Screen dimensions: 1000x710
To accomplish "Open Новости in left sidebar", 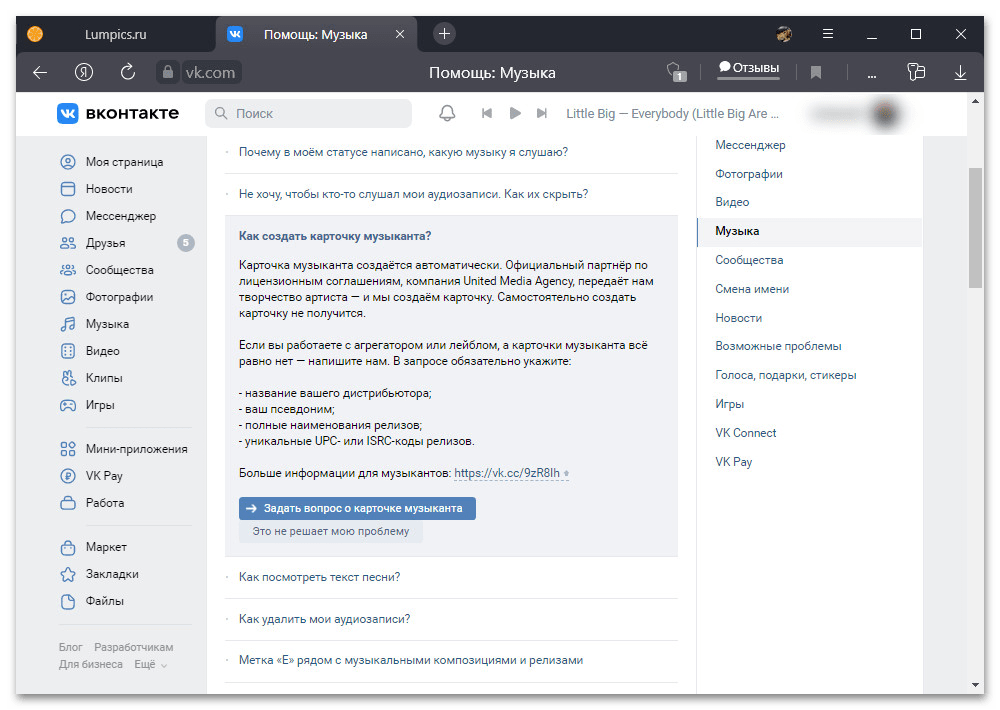I will (109, 189).
